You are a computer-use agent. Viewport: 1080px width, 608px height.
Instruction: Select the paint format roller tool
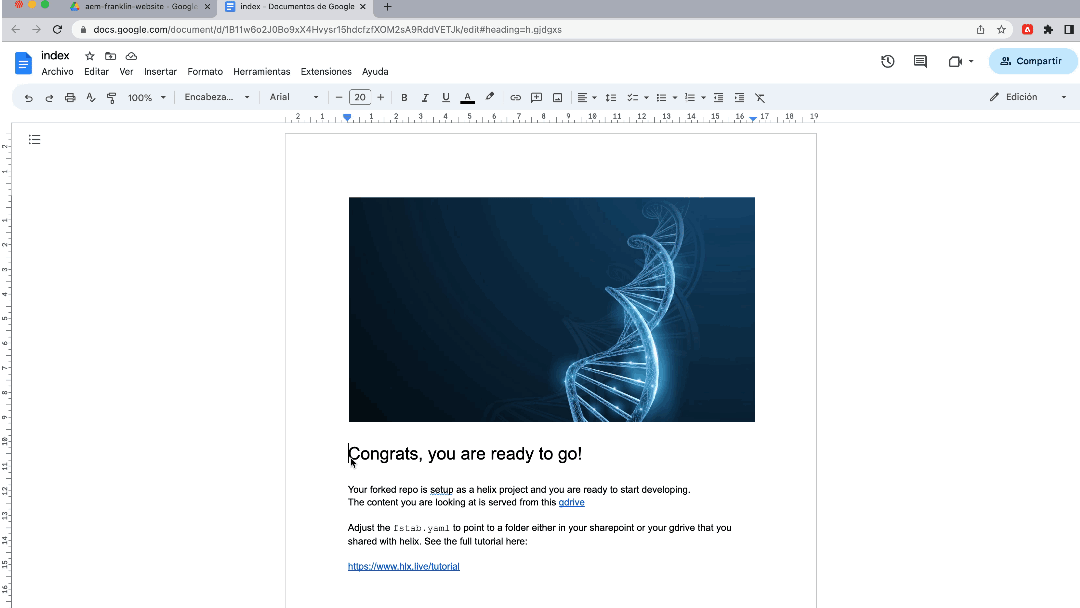tap(111, 98)
